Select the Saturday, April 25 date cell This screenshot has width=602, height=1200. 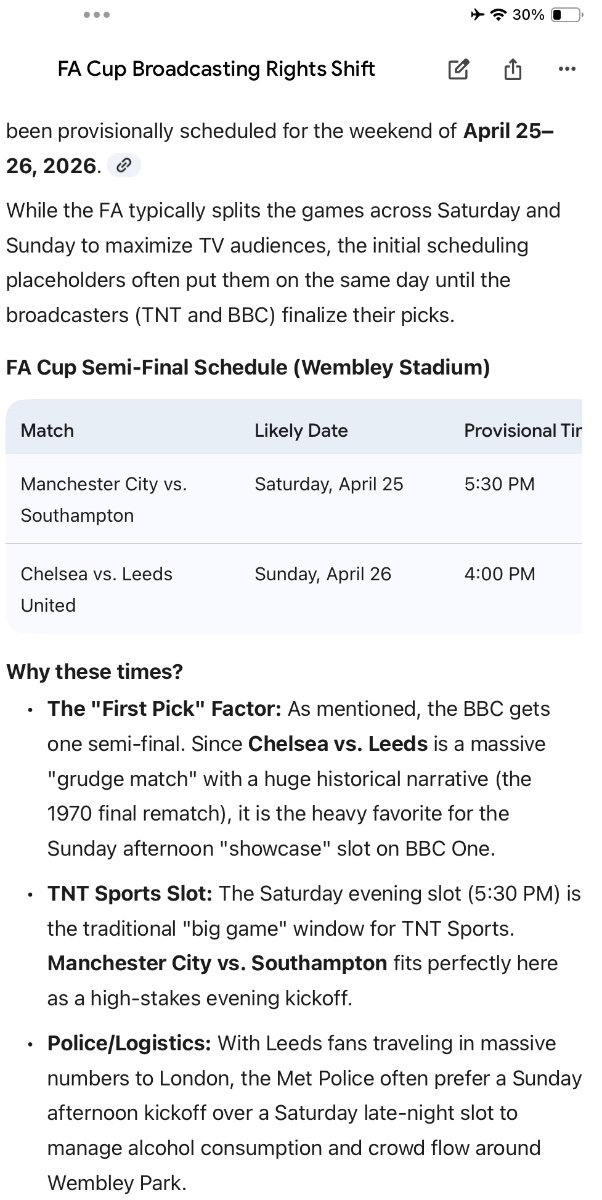point(329,484)
